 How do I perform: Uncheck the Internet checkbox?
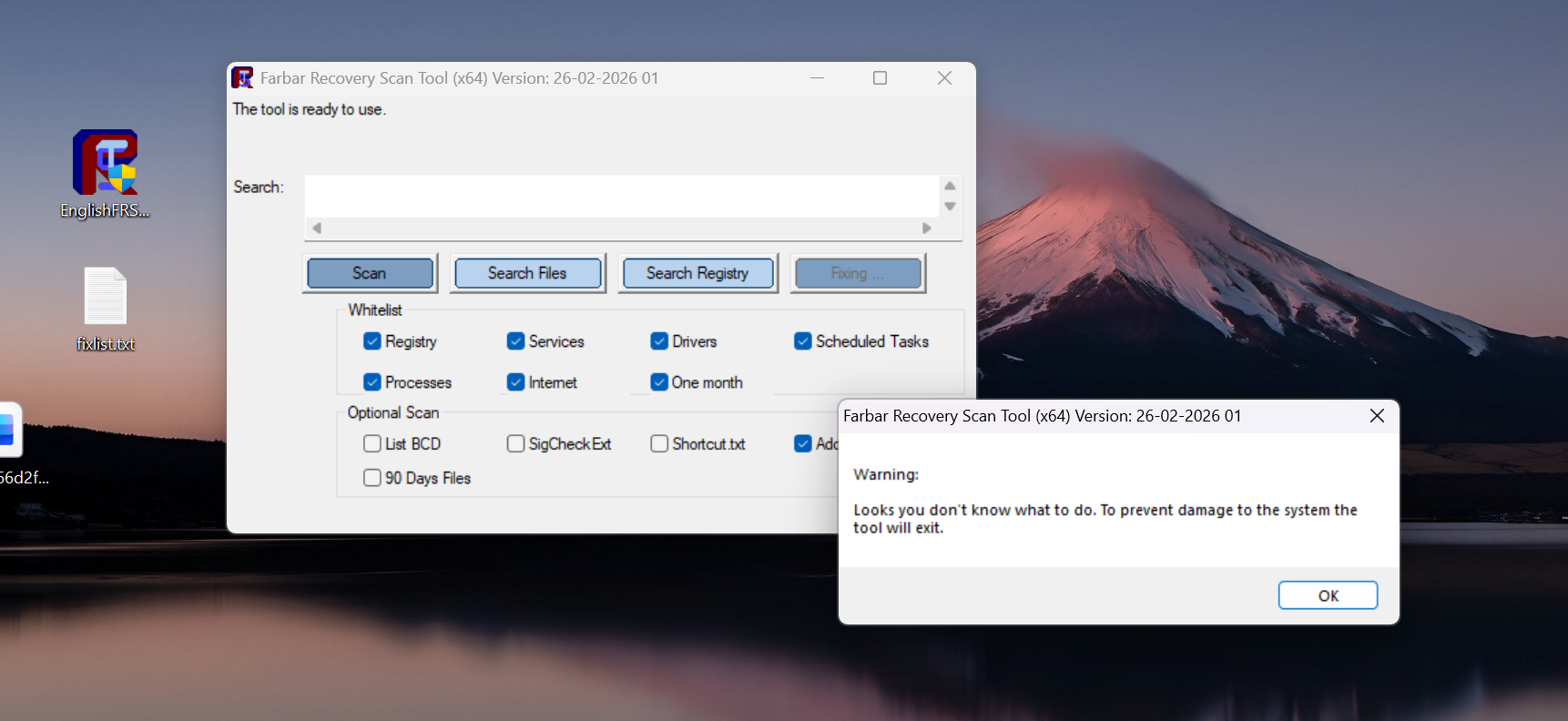pos(515,382)
